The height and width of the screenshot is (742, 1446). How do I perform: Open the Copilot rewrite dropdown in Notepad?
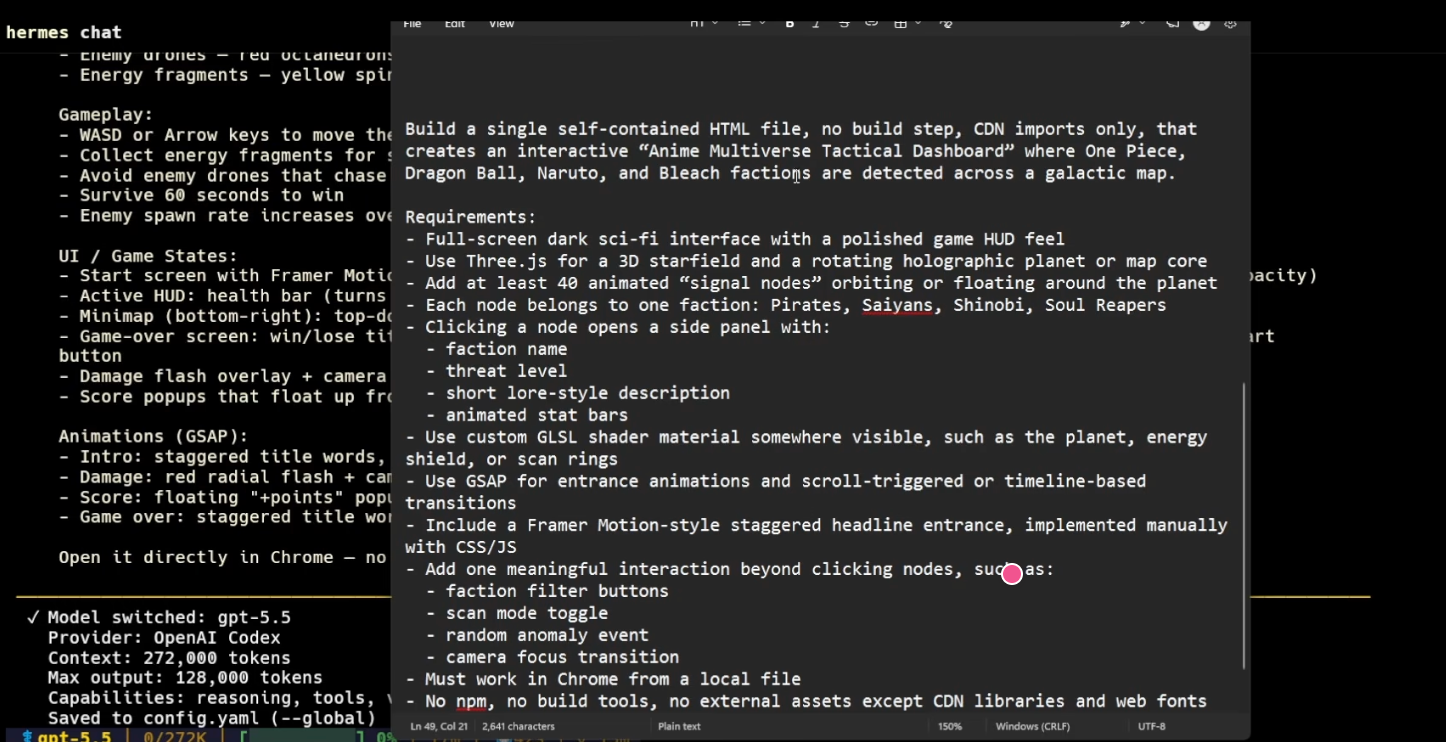[1132, 24]
